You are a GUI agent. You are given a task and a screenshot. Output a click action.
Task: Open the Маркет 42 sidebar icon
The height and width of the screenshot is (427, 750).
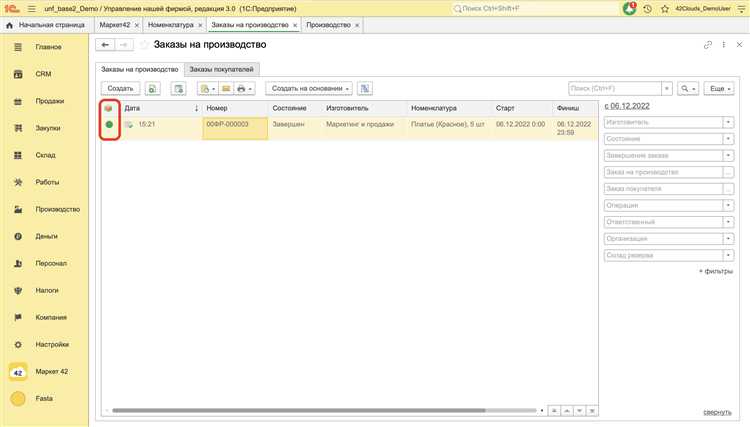18,372
